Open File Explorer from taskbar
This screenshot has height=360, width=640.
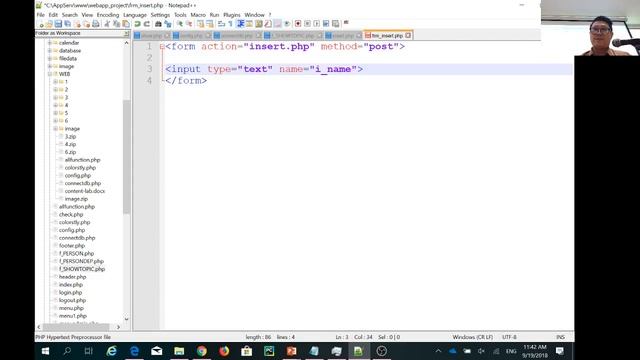pyautogui.click(x=179, y=351)
